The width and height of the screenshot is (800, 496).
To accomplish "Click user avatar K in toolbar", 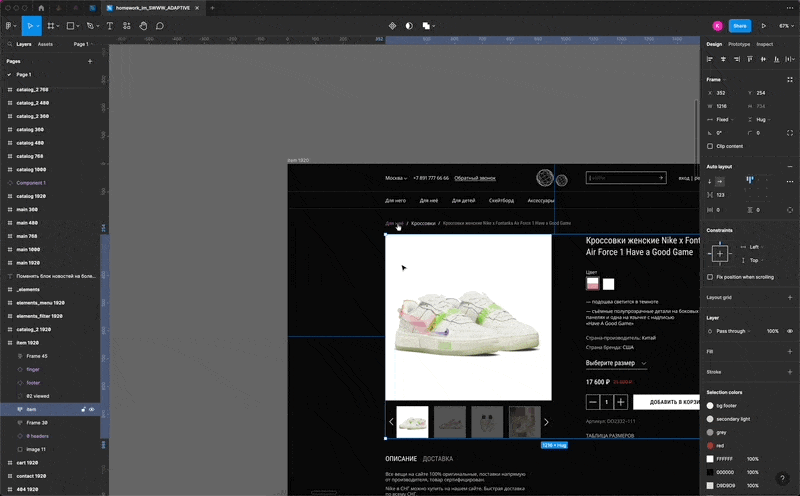I will (717, 26).
